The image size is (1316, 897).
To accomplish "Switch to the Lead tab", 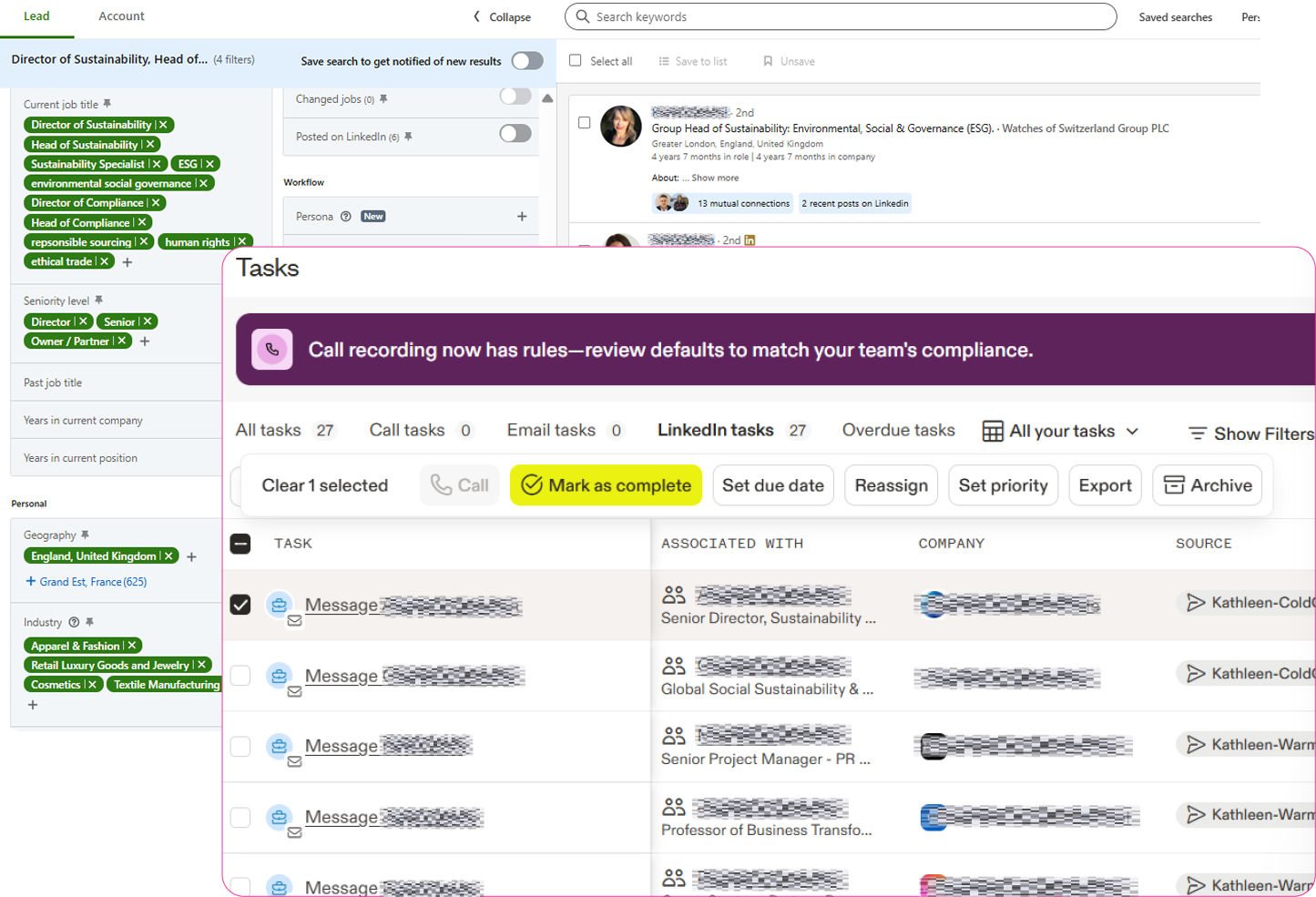I will [36, 16].
